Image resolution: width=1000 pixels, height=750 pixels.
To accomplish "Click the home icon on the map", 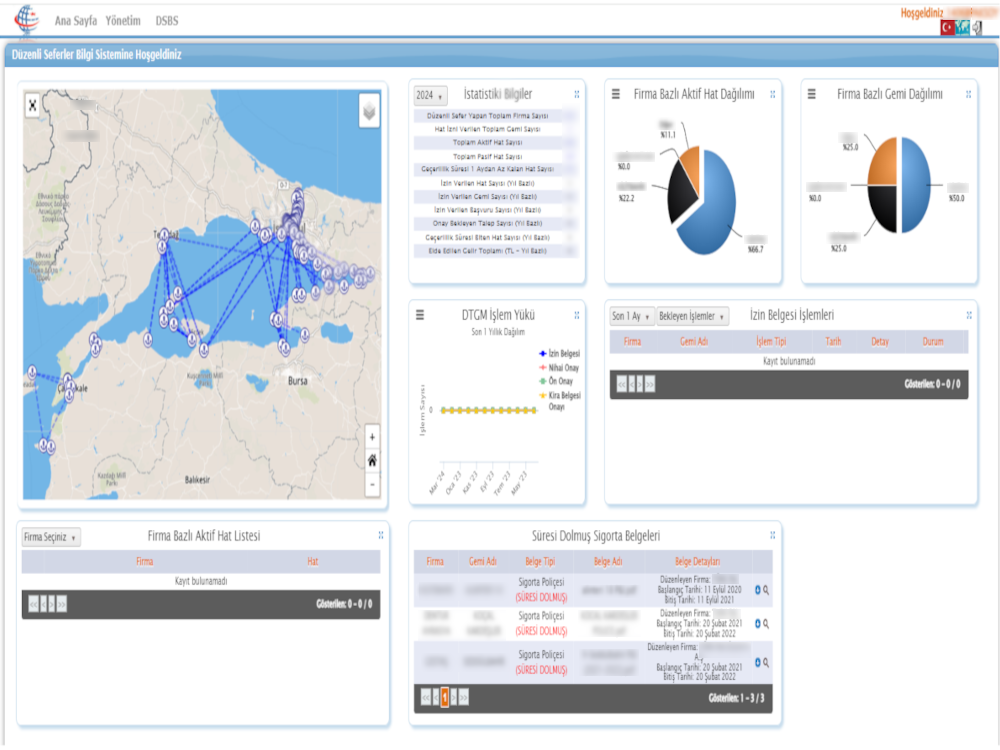I will click(x=370, y=460).
